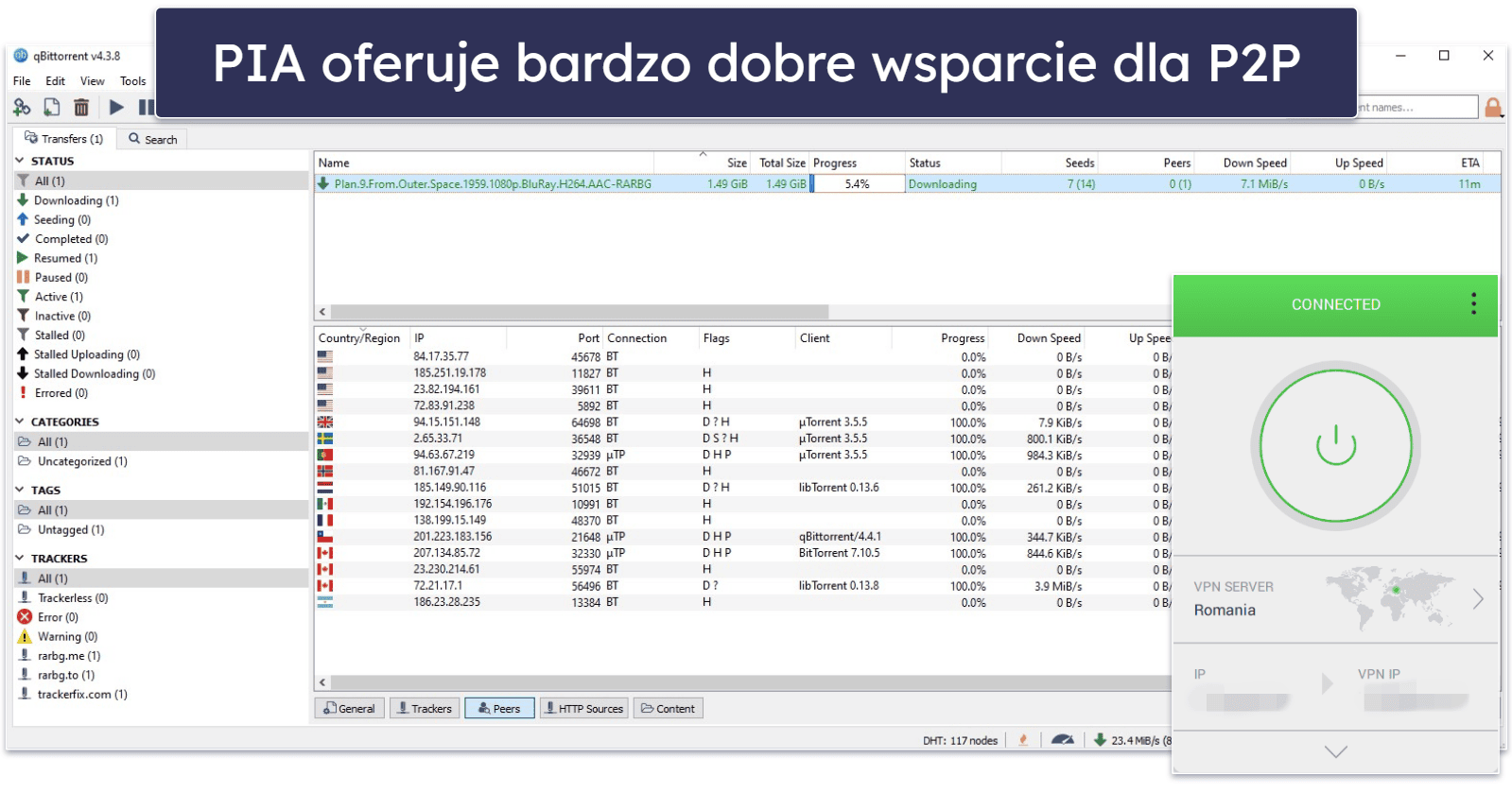Click the download speed 23.4 MiB/s indicator
This screenshot has height=793, width=1512.
tap(1132, 740)
